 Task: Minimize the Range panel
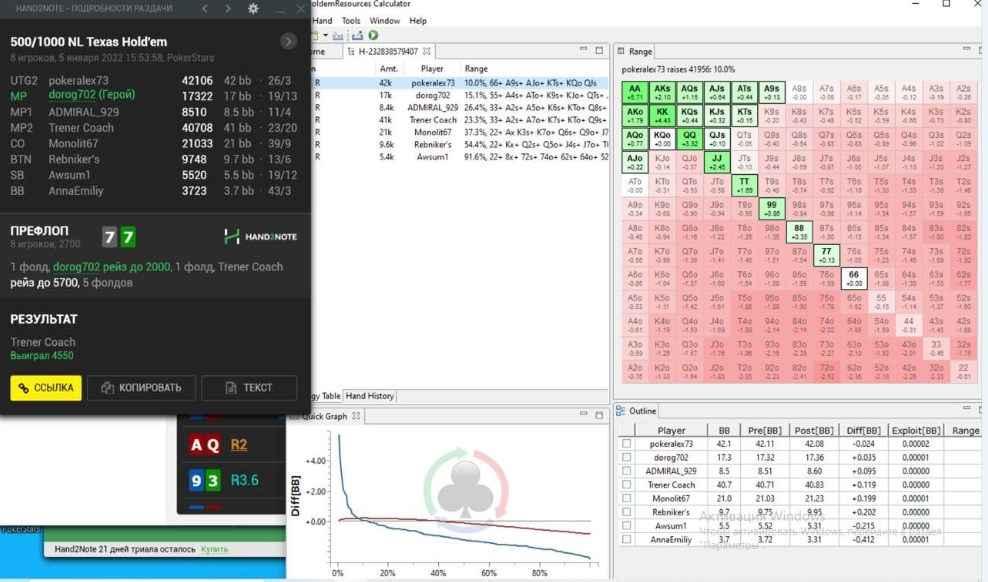pyautogui.click(x=967, y=50)
